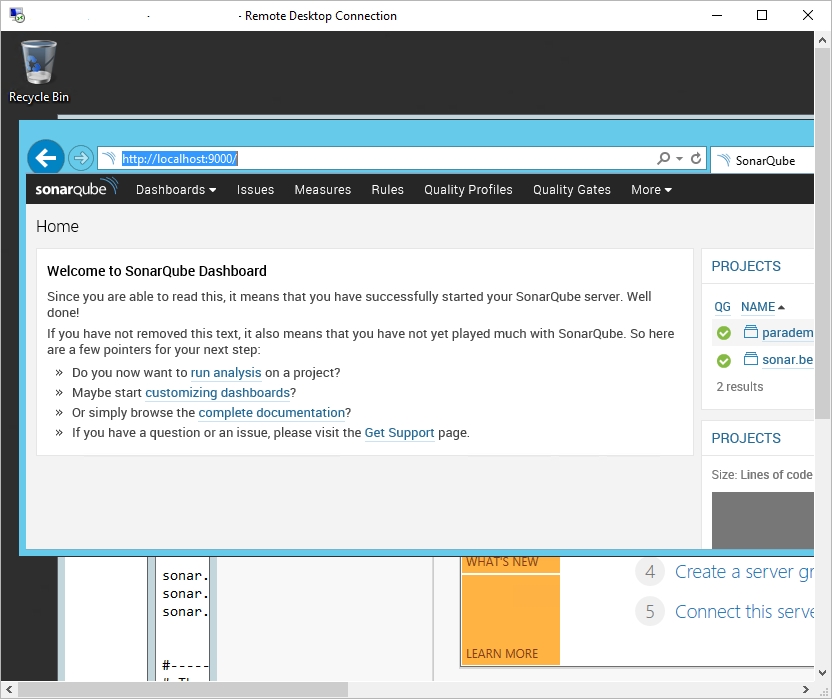Click the LEARN MORE tile in Server Manager
832x699 pixels.
pos(510,619)
